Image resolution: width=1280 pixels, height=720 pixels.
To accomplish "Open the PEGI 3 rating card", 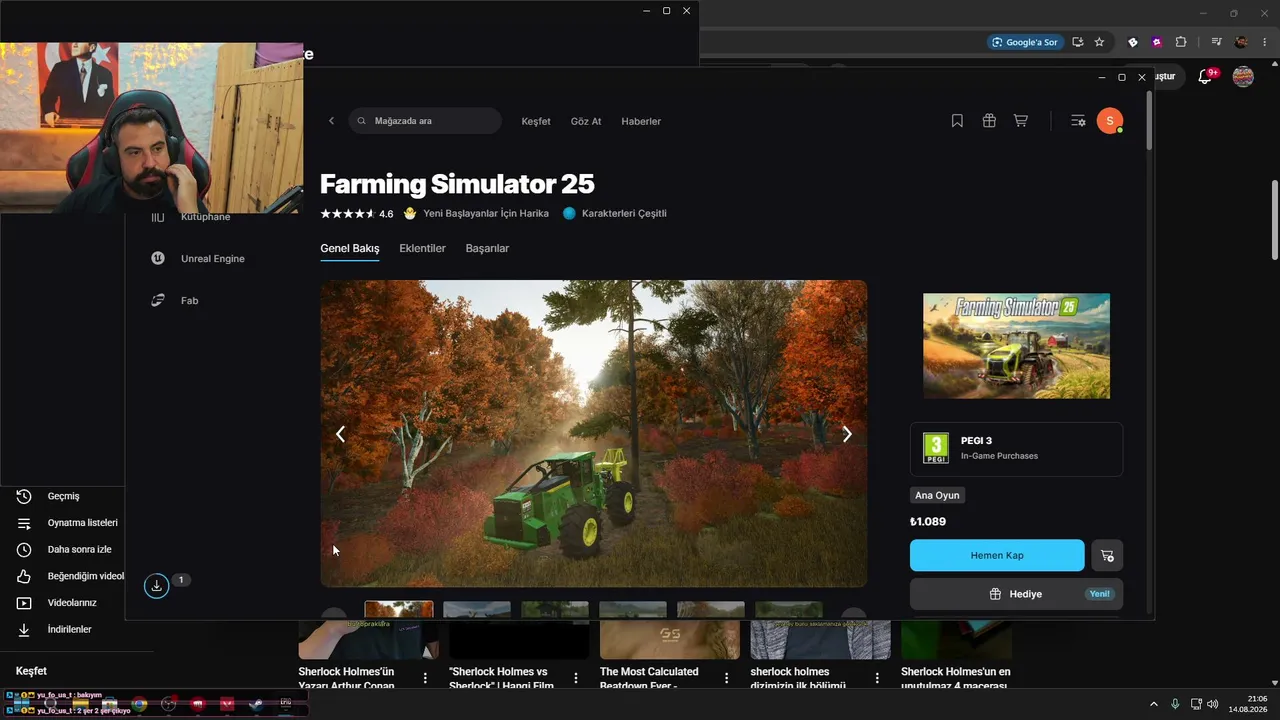I will click(x=1016, y=449).
